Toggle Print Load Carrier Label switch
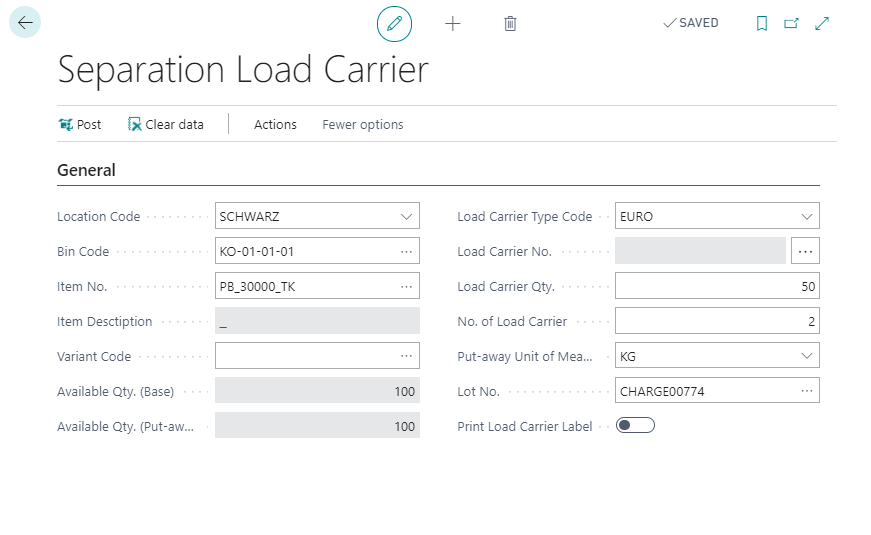This screenshot has width=871, height=535. click(x=635, y=425)
